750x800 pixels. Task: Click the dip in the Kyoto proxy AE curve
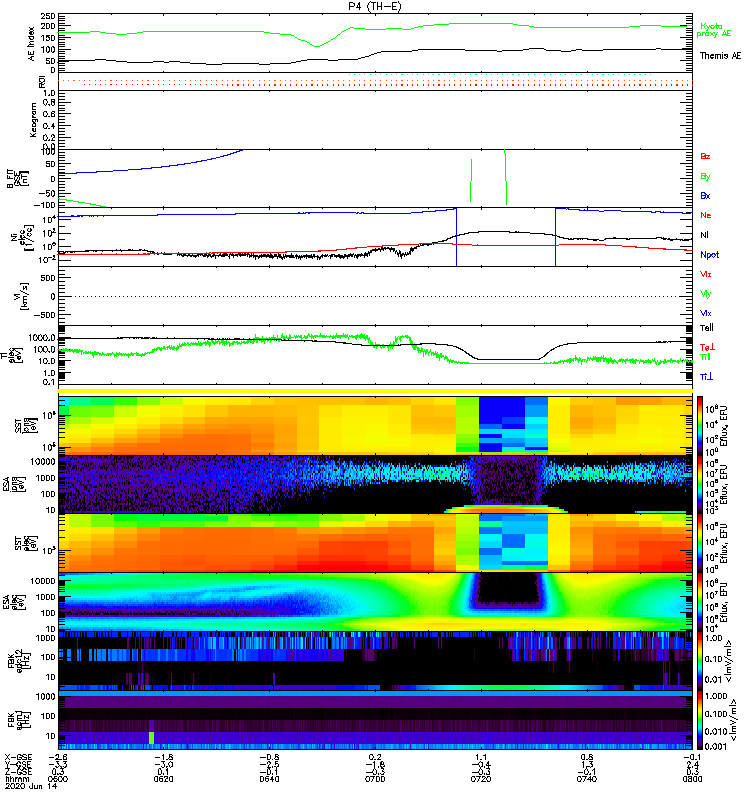pos(317,46)
